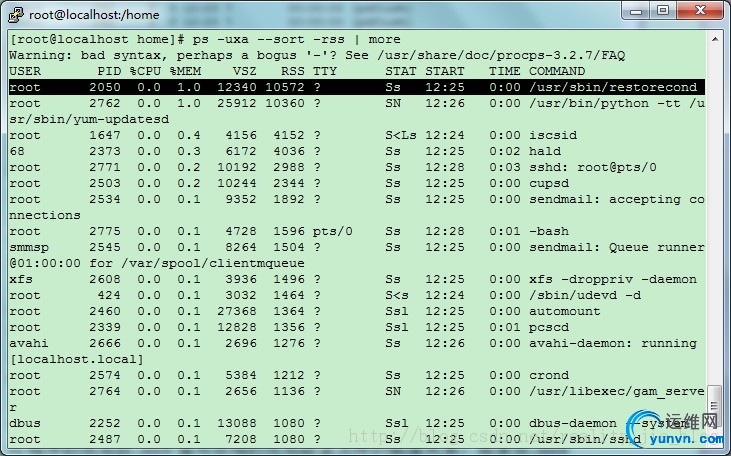Click the ps -uxa --sort command line
Viewport: 731px width, 456px height.
coord(205,40)
